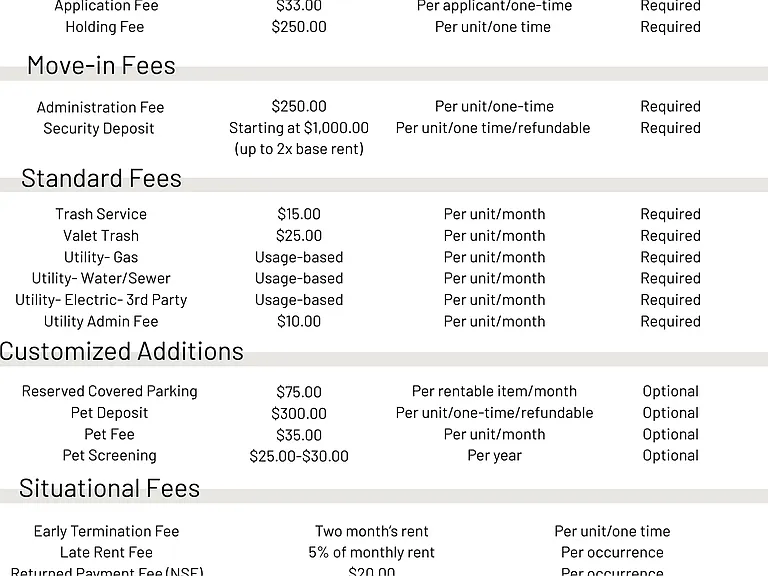Select the Utility Admin Fee $10.00 amount
This screenshot has width=768, height=576.
tap(299, 321)
